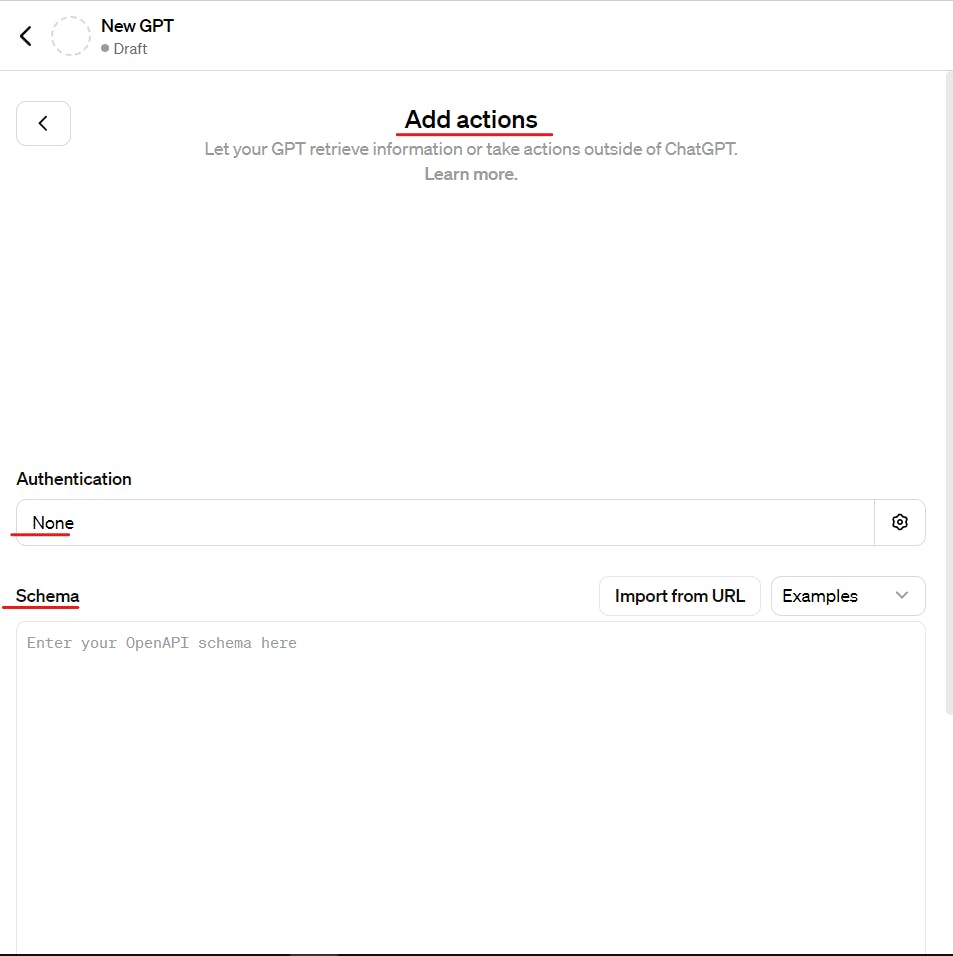
Task: Expand the Examples dropdown
Action: click(848, 596)
